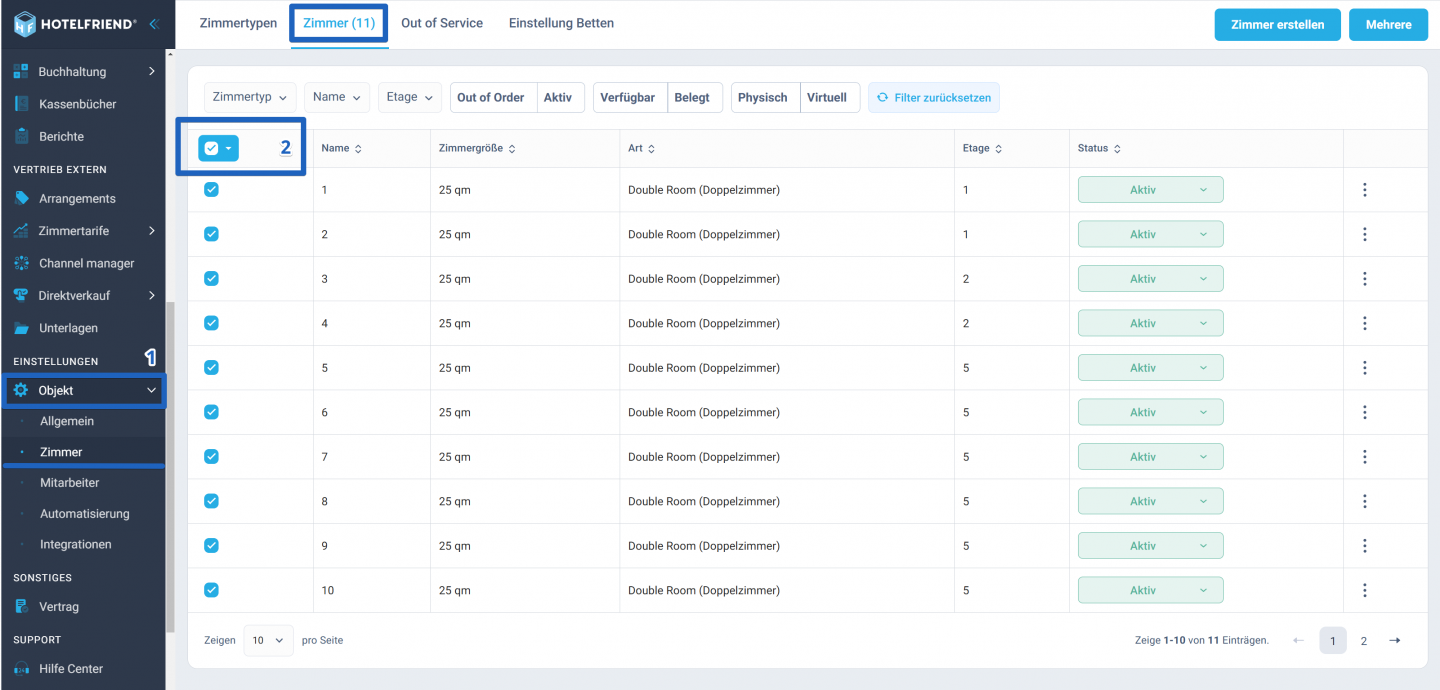
Task: Open three-dot menu for room 2
Action: click(1365, 234)
